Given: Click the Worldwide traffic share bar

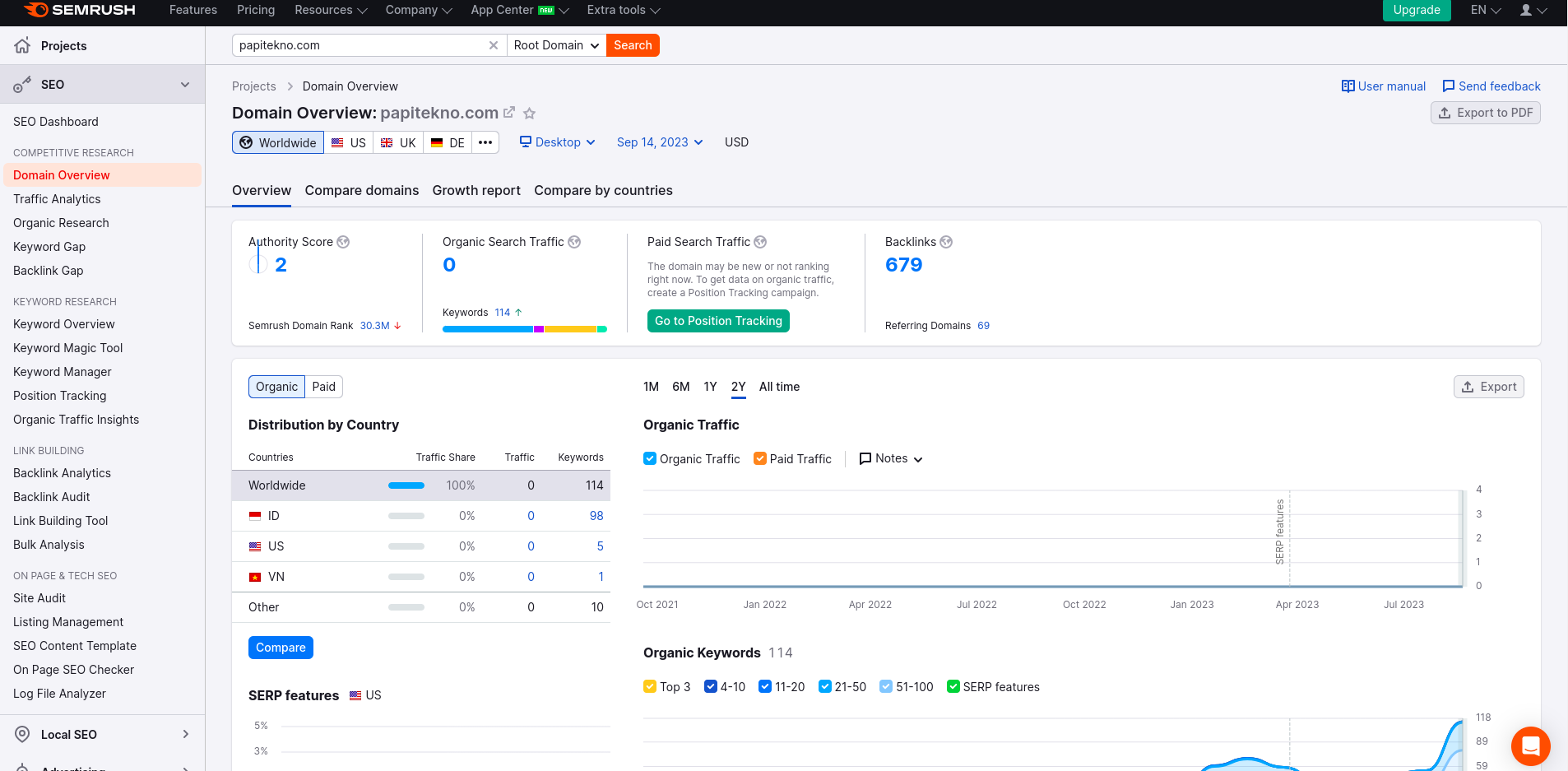Looking at the screenshot, I should click(x=406, y=485).
